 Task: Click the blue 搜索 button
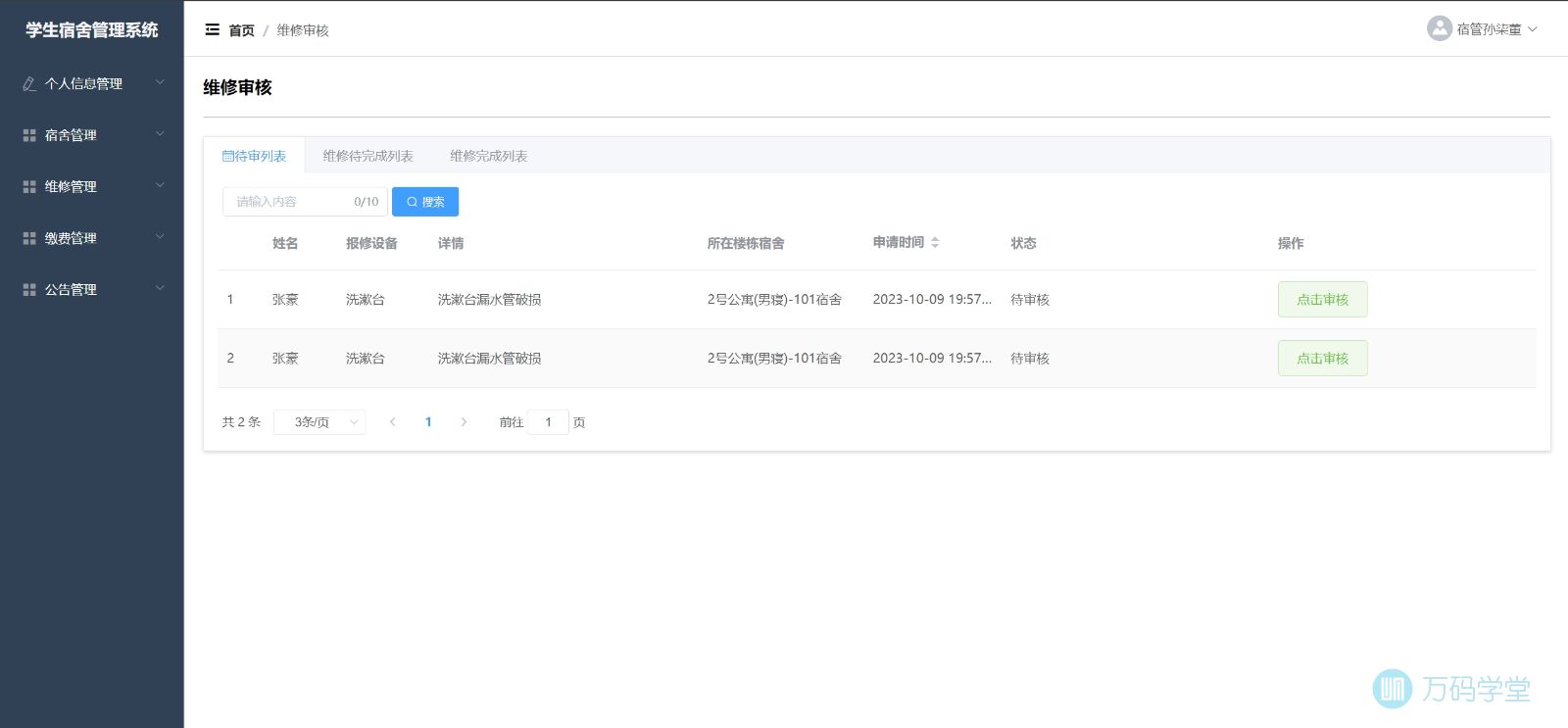(425, 202)
